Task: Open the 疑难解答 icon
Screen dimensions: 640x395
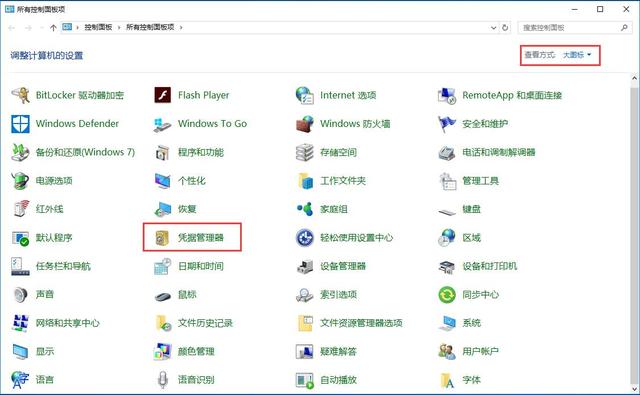Action: point(304,351)
